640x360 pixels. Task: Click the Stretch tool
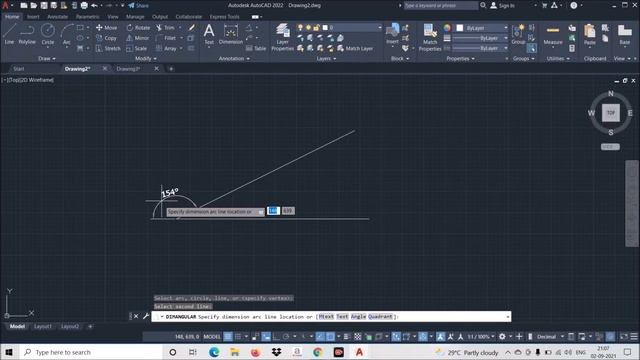(x=108, y=48)
